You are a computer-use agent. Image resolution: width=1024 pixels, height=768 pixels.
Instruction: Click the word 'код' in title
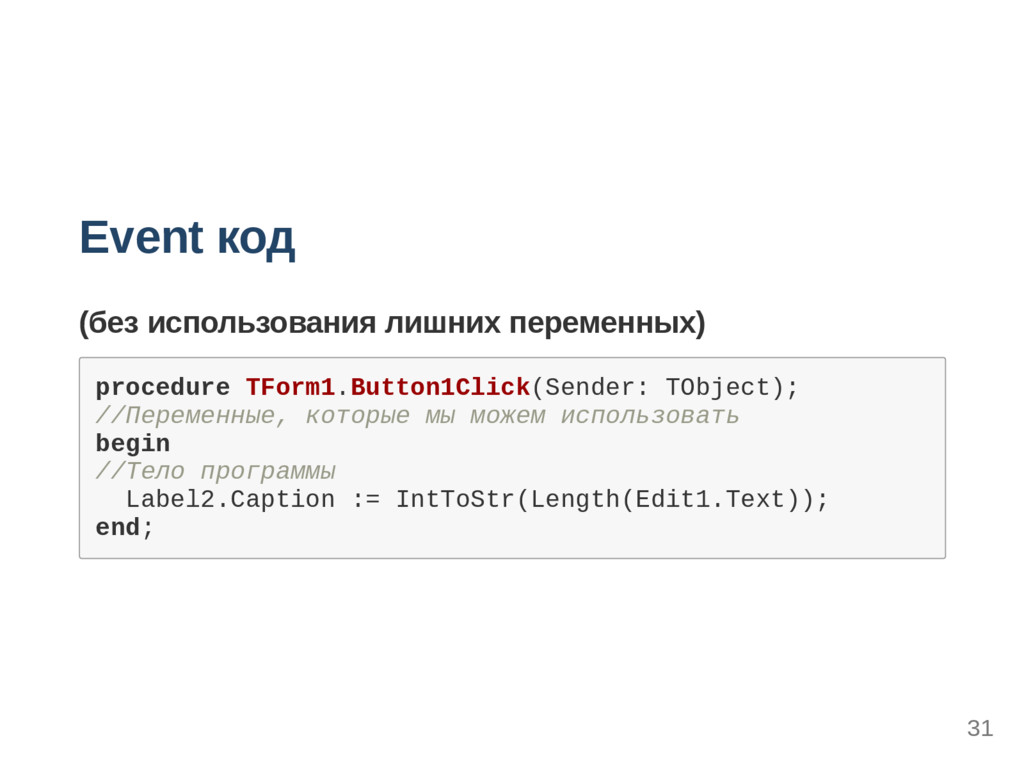click(x=256, y=240)
